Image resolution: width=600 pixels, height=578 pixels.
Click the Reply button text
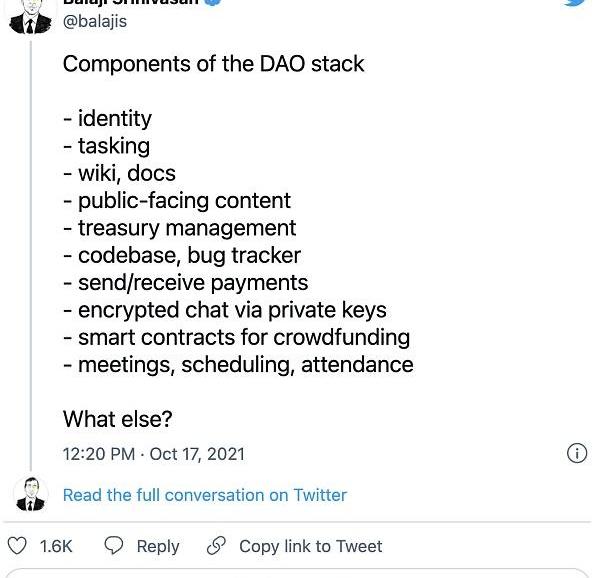(x=158, y=546)
